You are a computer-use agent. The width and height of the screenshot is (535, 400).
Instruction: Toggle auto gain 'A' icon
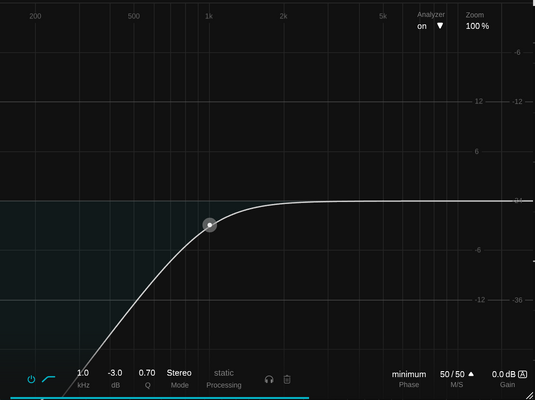[x=522, y=374]
